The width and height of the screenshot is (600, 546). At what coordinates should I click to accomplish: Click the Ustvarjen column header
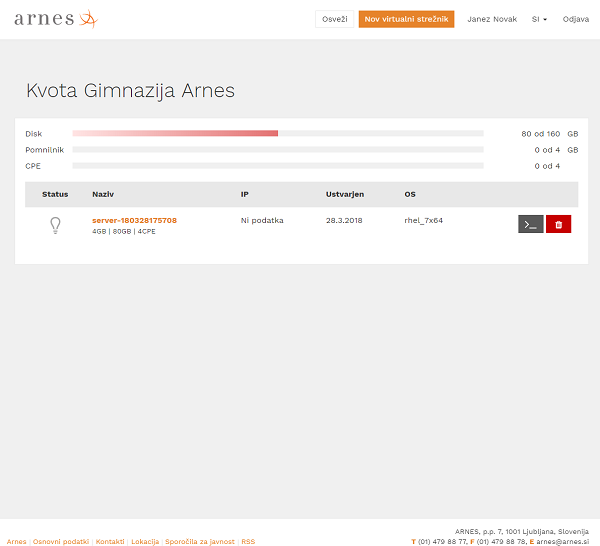[x=345, y=194]
